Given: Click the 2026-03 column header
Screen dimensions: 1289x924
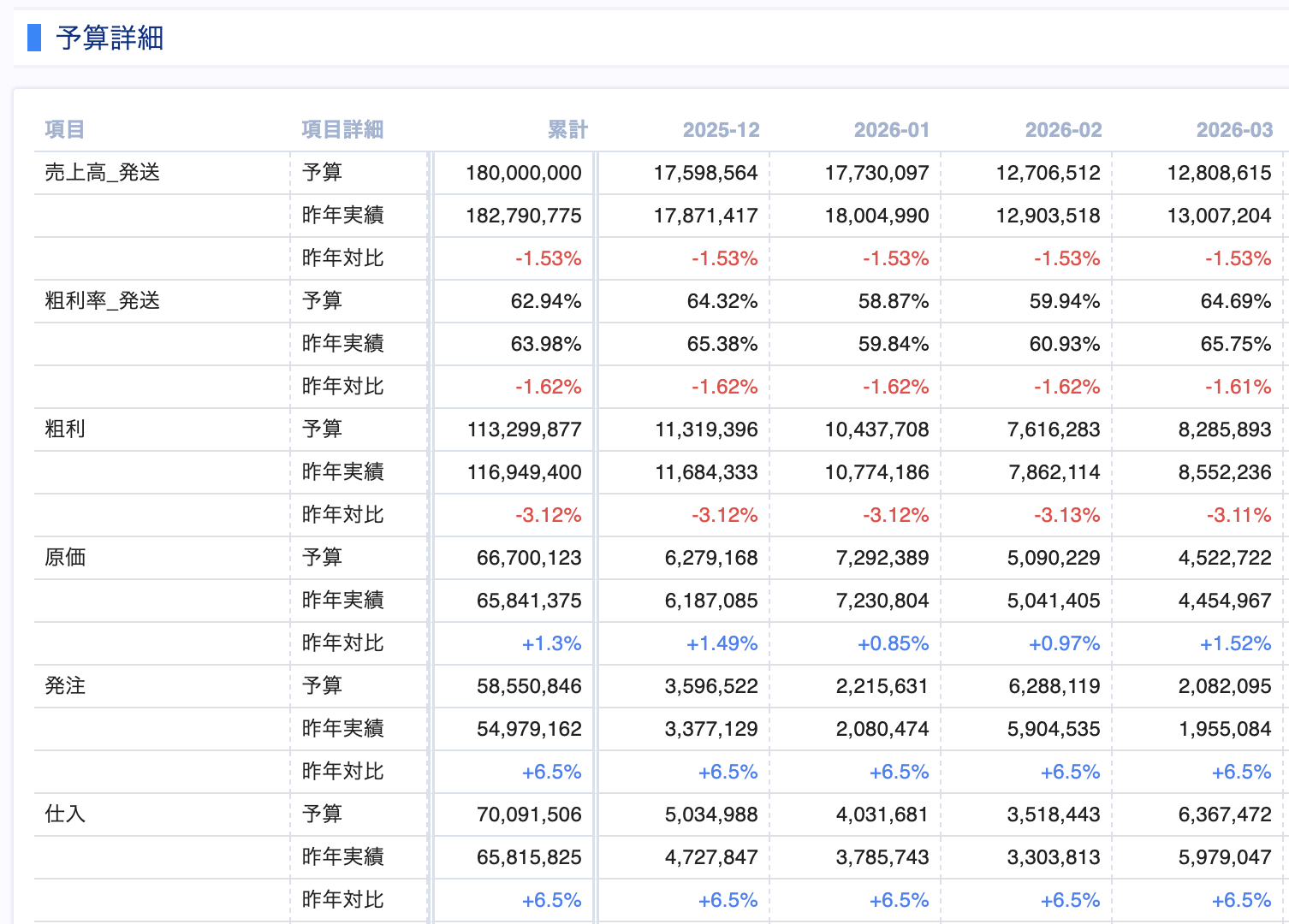Looking at the screenshot, I should [1234, 129].
